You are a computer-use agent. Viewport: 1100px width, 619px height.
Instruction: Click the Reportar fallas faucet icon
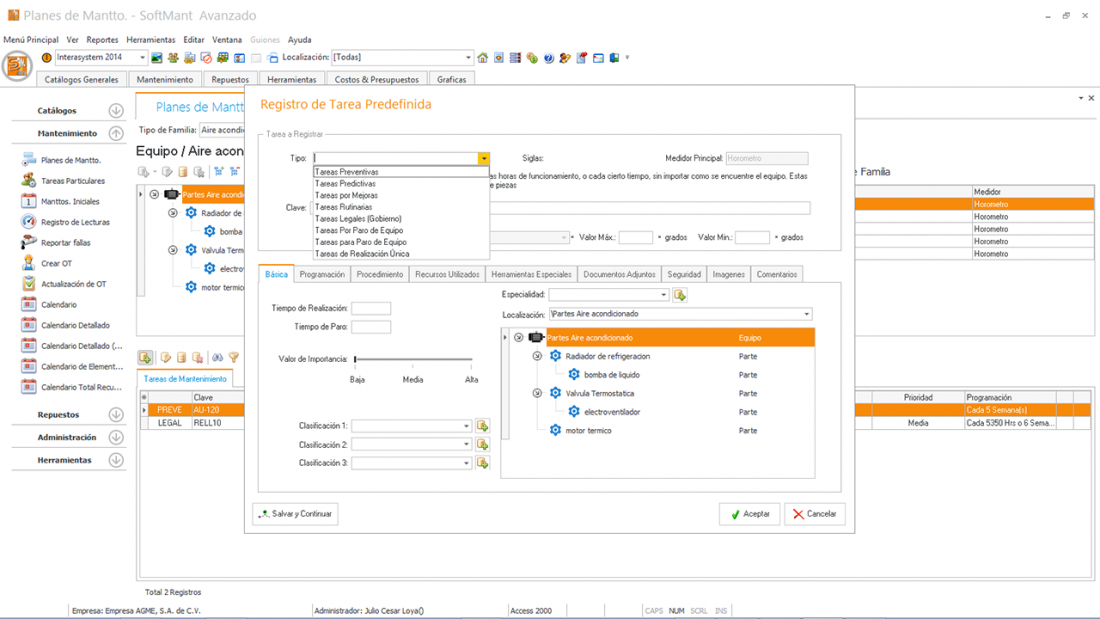click(29, 243)
